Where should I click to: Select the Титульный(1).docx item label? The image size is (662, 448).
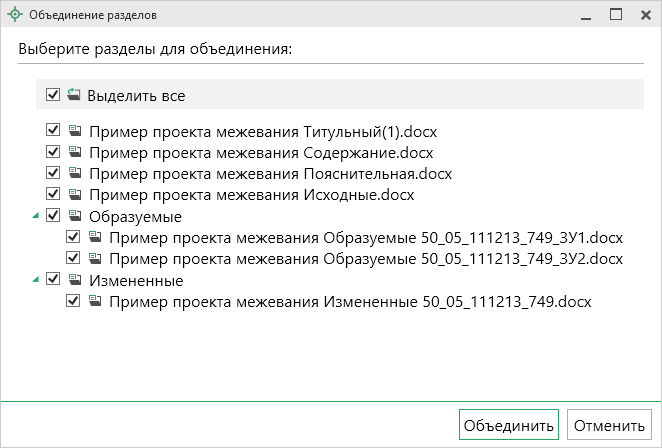pos(264,132)
